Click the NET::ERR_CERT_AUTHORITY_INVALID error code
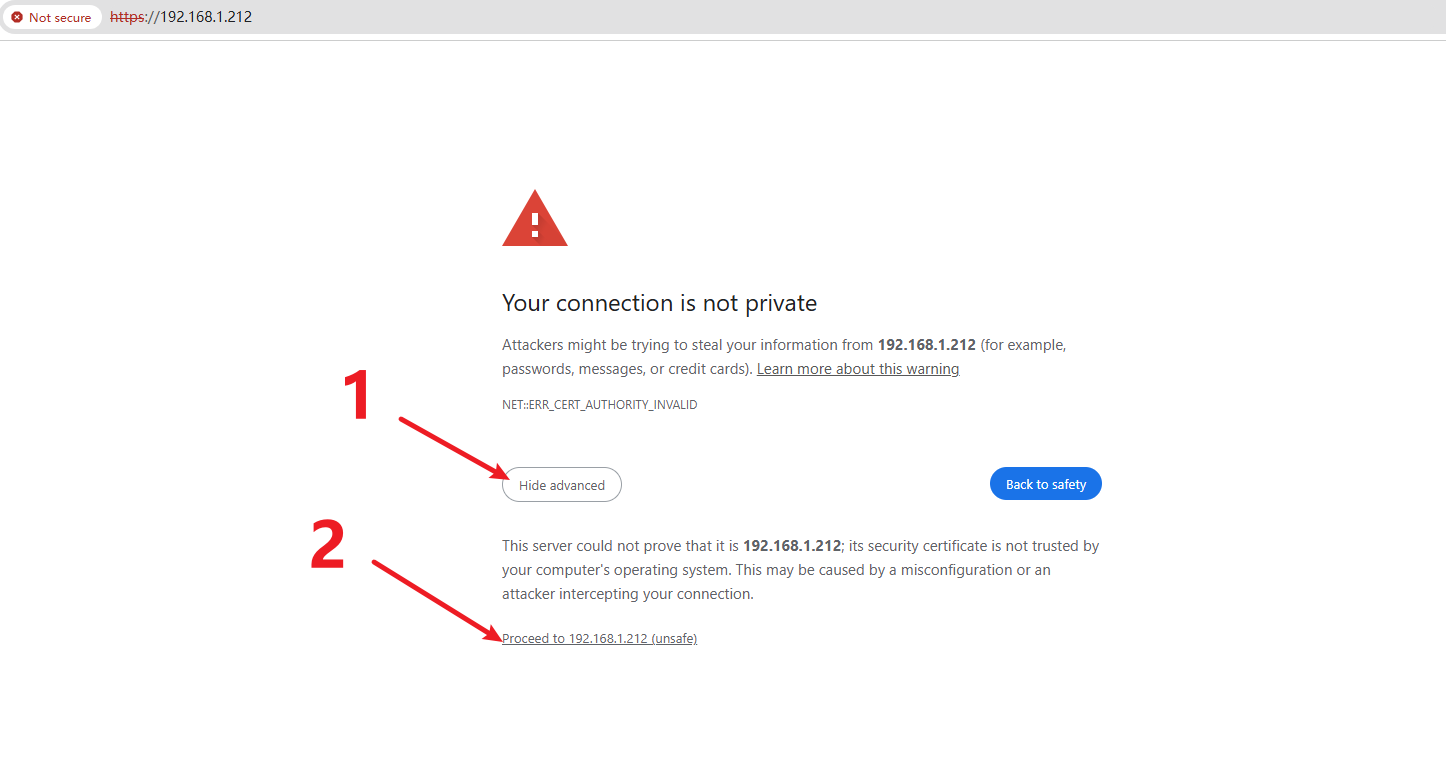1446x779 pixels. tap(599, 405)
